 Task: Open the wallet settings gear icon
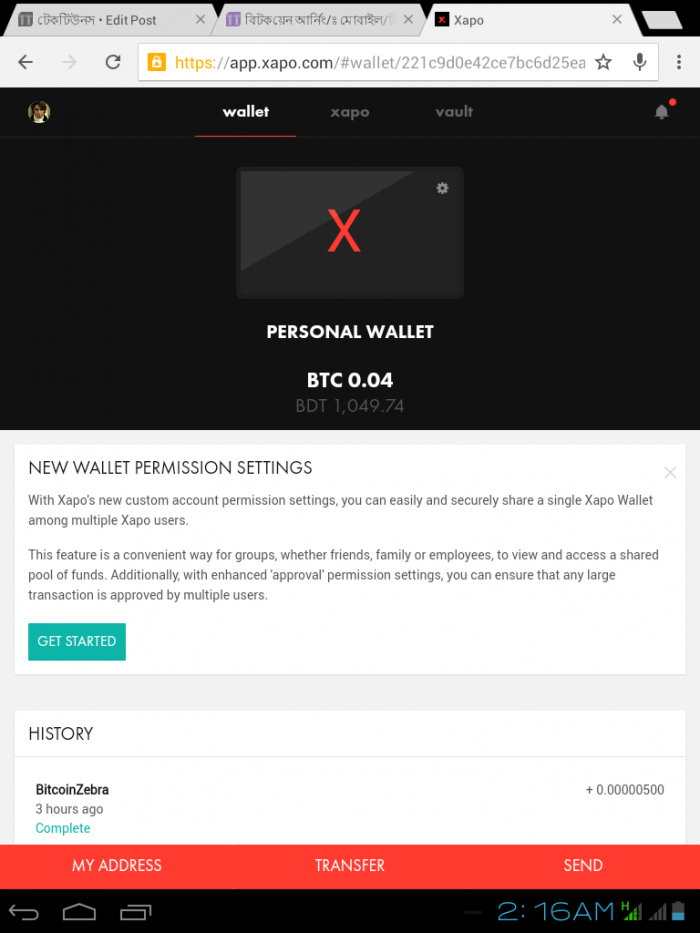pos(442,188)
